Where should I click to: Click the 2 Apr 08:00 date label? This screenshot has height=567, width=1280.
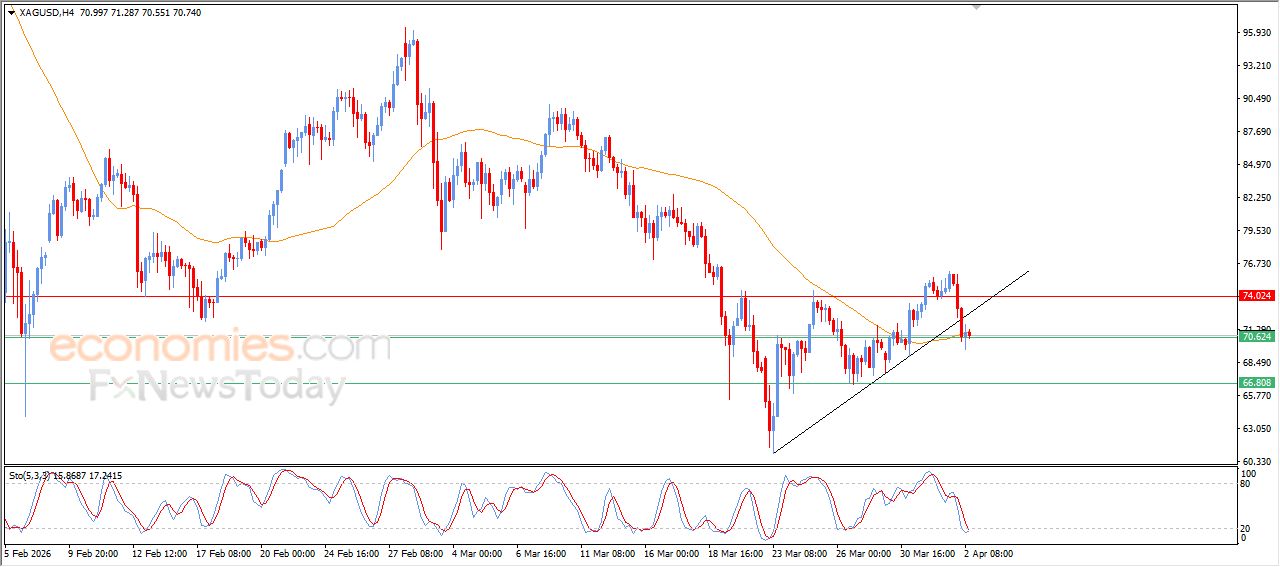pyautogui.click(x=987, y=552)
